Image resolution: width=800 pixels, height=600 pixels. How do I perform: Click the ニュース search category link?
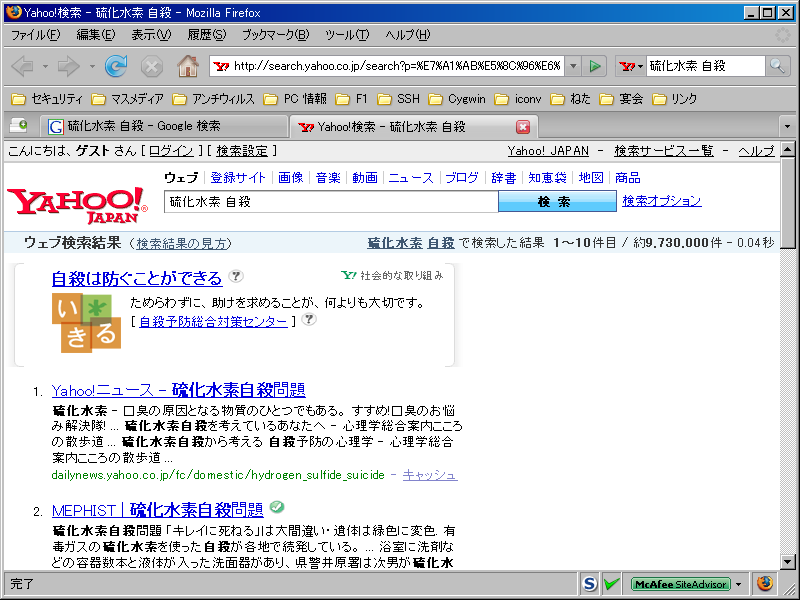(x=411, y=178)
